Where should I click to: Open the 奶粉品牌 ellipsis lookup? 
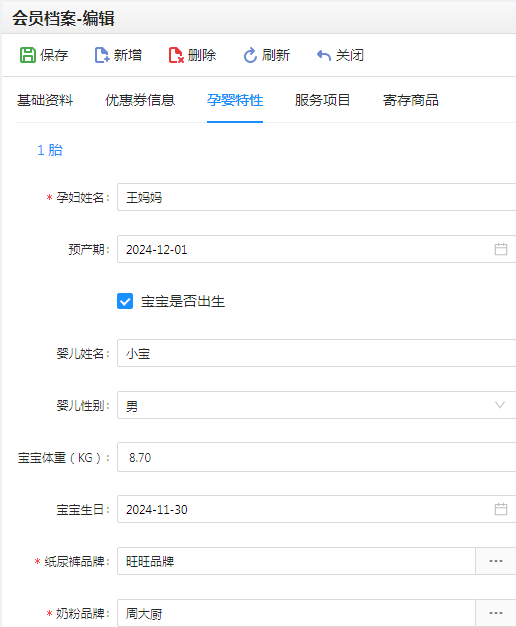point(496,613)
